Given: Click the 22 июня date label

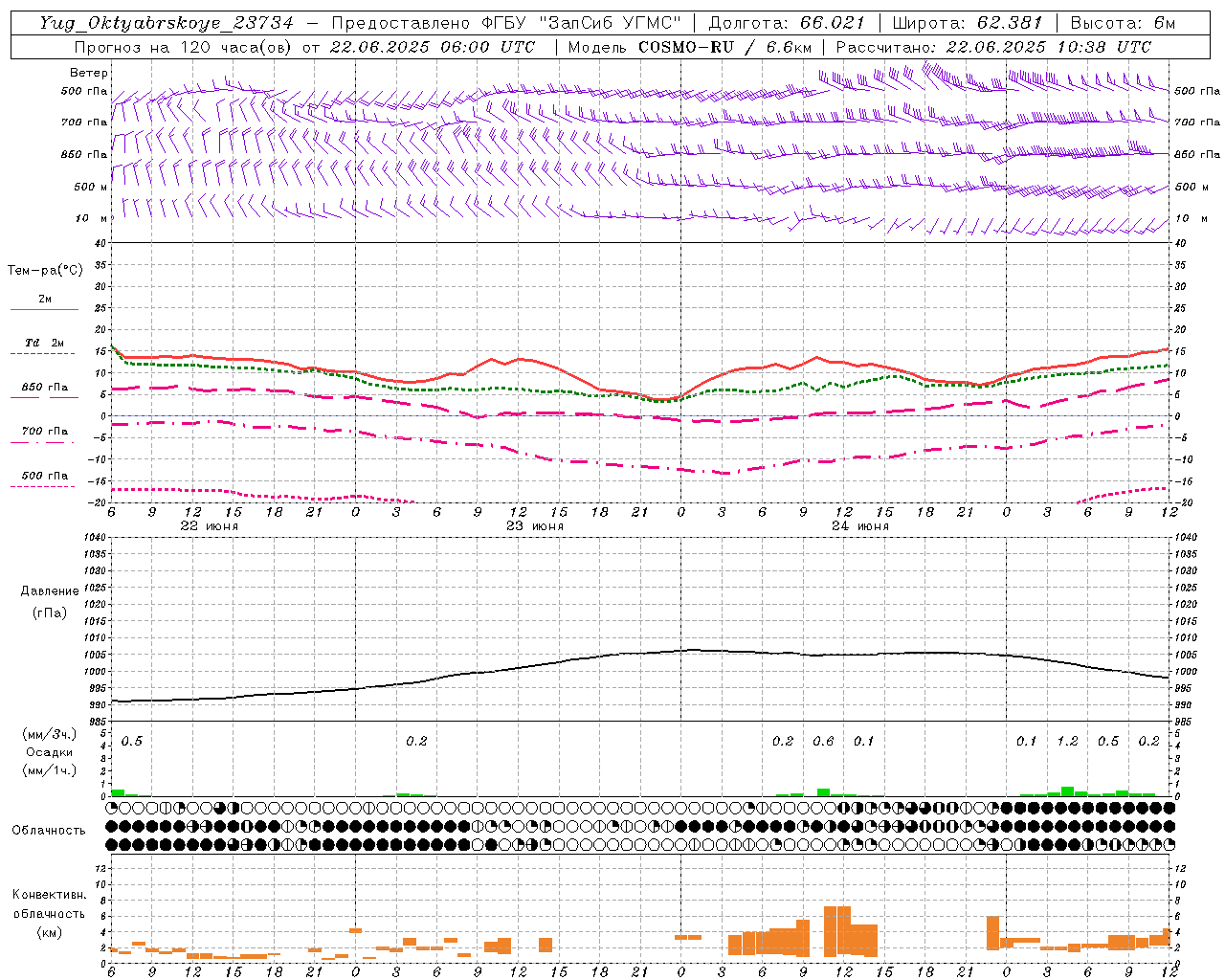Looking at the screenshot, I should click(x=210, y=526).
